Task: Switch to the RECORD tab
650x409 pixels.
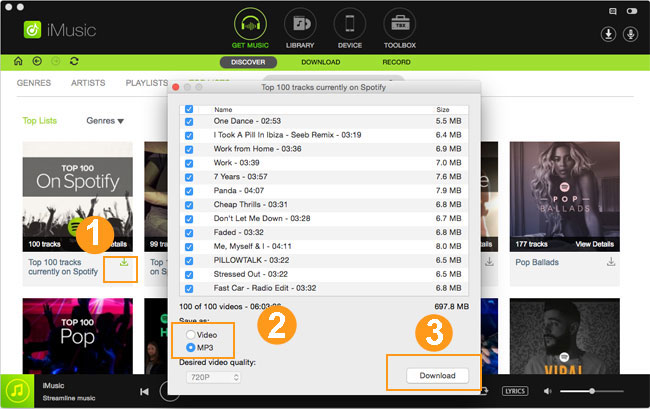Action: click(396, 62)
